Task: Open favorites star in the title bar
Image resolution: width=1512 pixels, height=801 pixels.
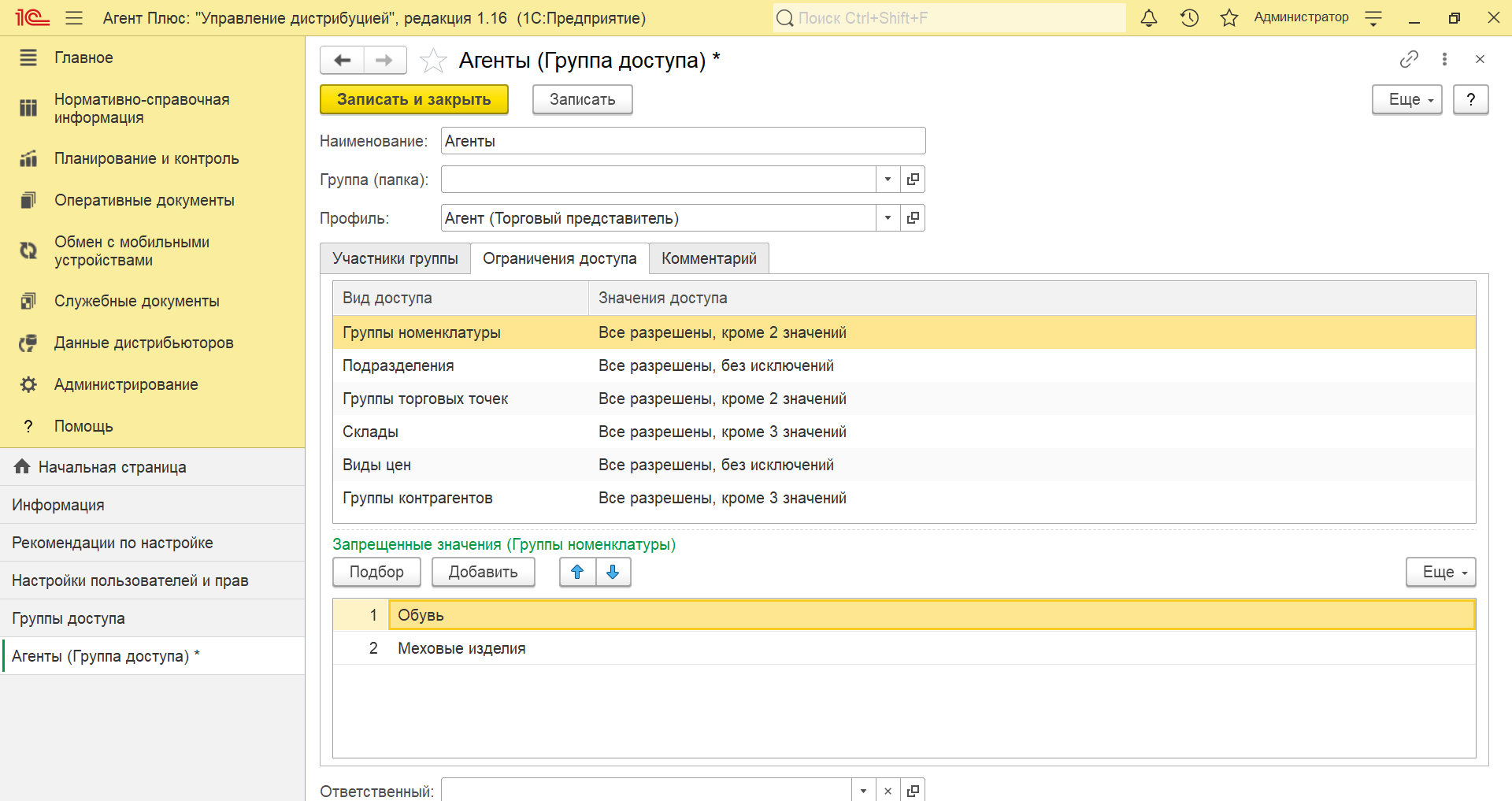Action: click(1229, 17)
